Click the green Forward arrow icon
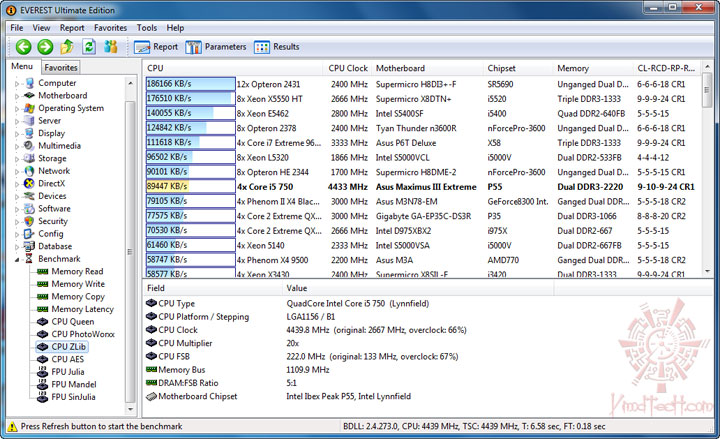The height and width of the screenshot is (439, 720). pyautogui.click(x=45, y=46)
